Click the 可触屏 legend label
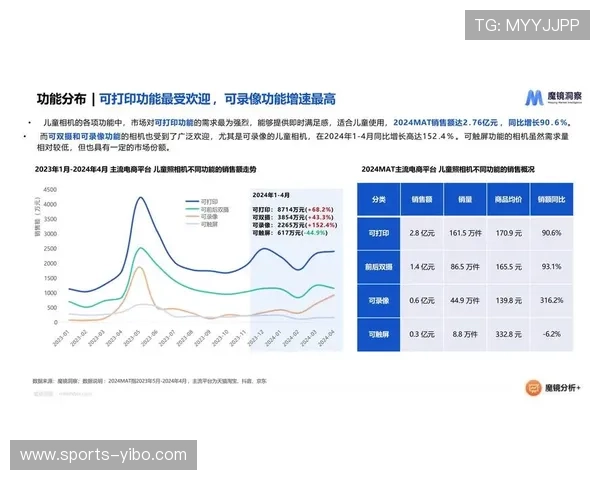 [x=209, y=224]
